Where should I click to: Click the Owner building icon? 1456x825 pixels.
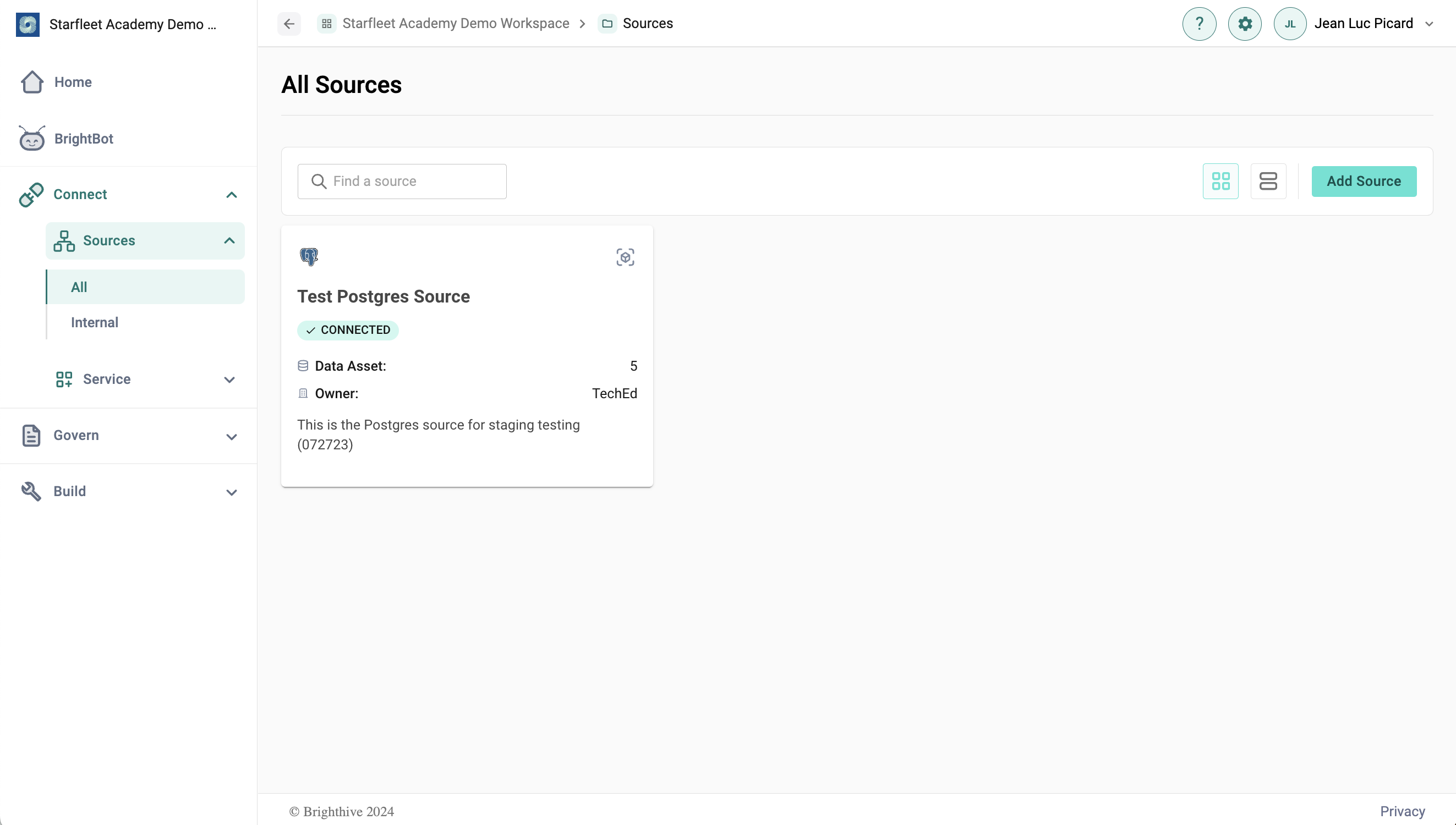(303, 394)
